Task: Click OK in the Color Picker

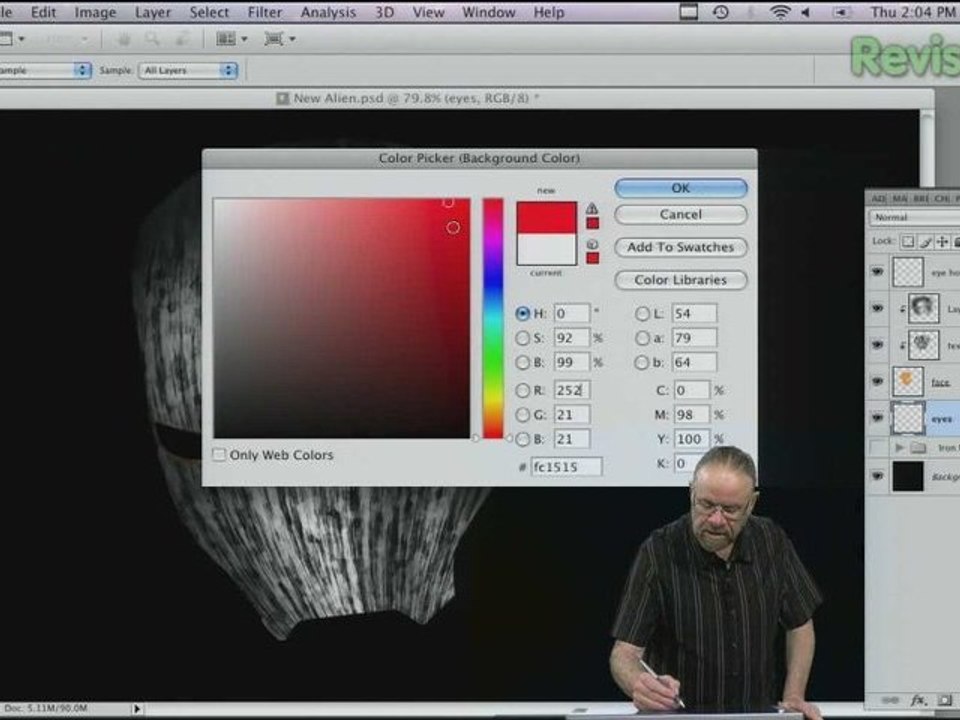Action: click(x=681, y=188)
